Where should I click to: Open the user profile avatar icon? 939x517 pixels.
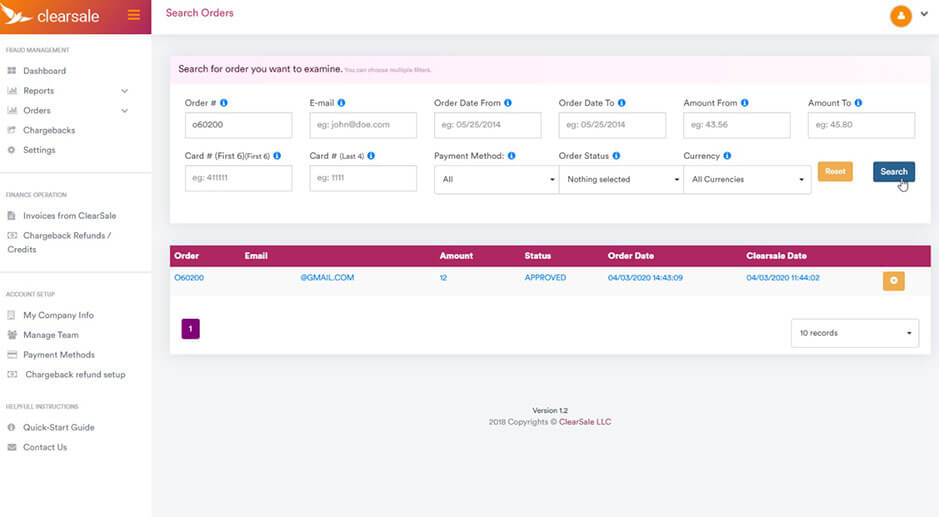tap(901, 16)
